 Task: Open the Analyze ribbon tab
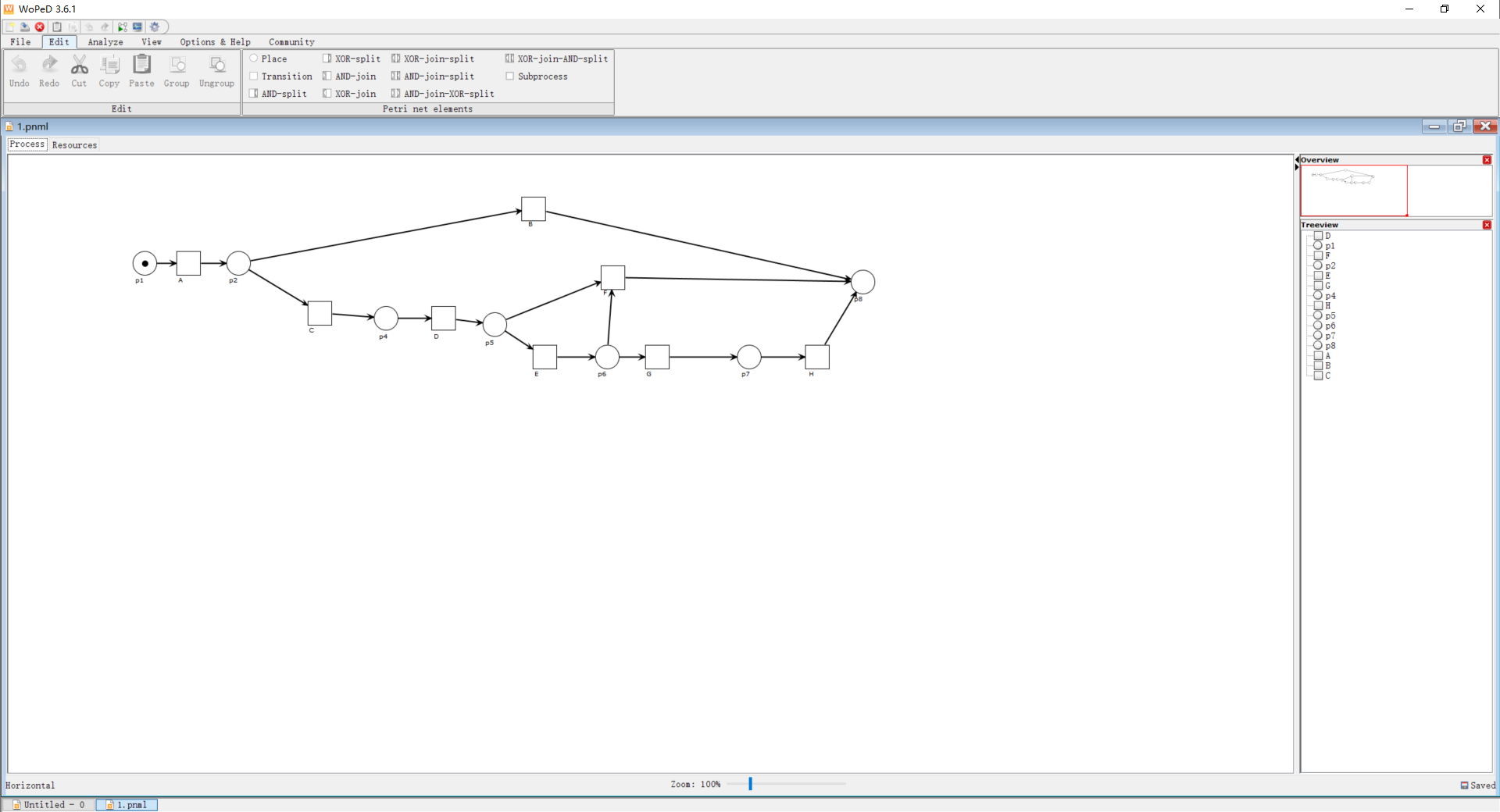click(105, 42)
